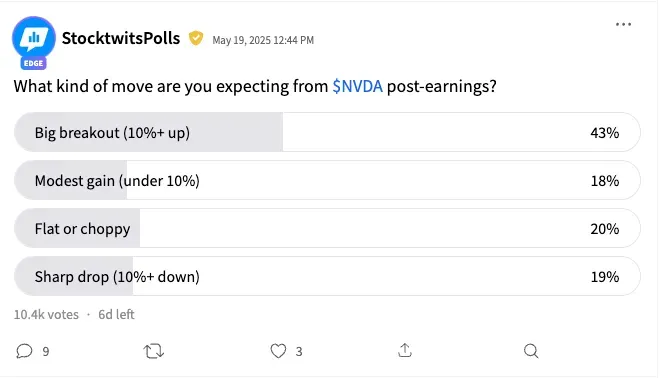Open the $NVDA ticker link

click(357, 86)
